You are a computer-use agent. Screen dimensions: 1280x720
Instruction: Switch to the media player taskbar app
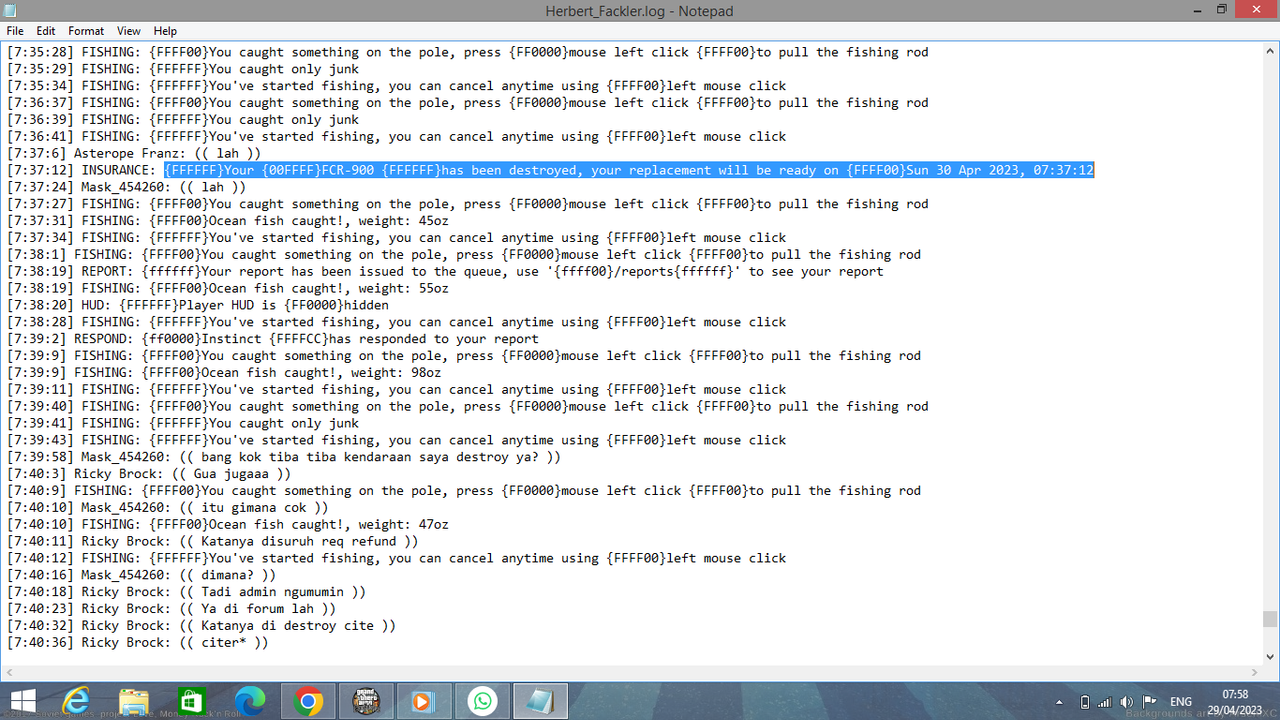pos(423,701)
